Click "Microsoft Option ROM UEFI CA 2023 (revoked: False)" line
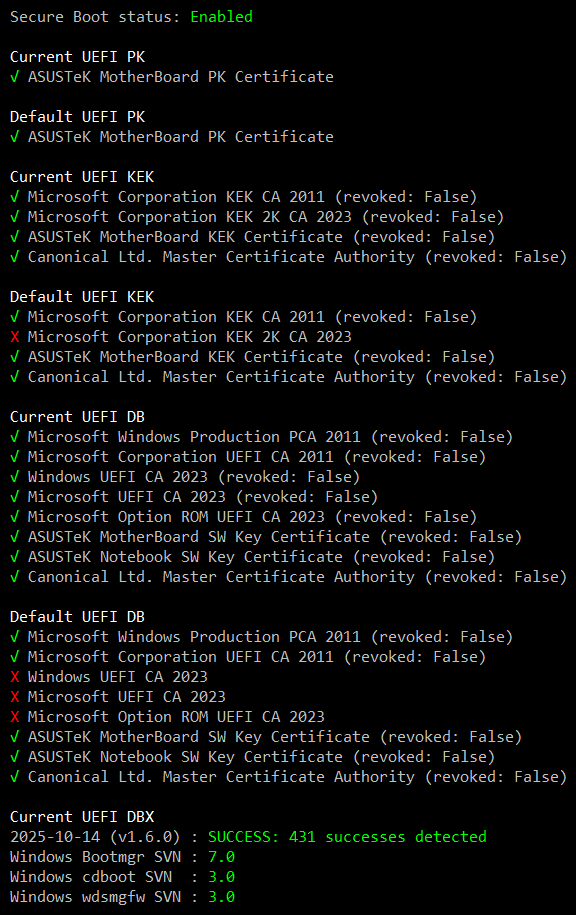Screen dimensions: 576x915 pyautogui.click(x=243, y=517)
